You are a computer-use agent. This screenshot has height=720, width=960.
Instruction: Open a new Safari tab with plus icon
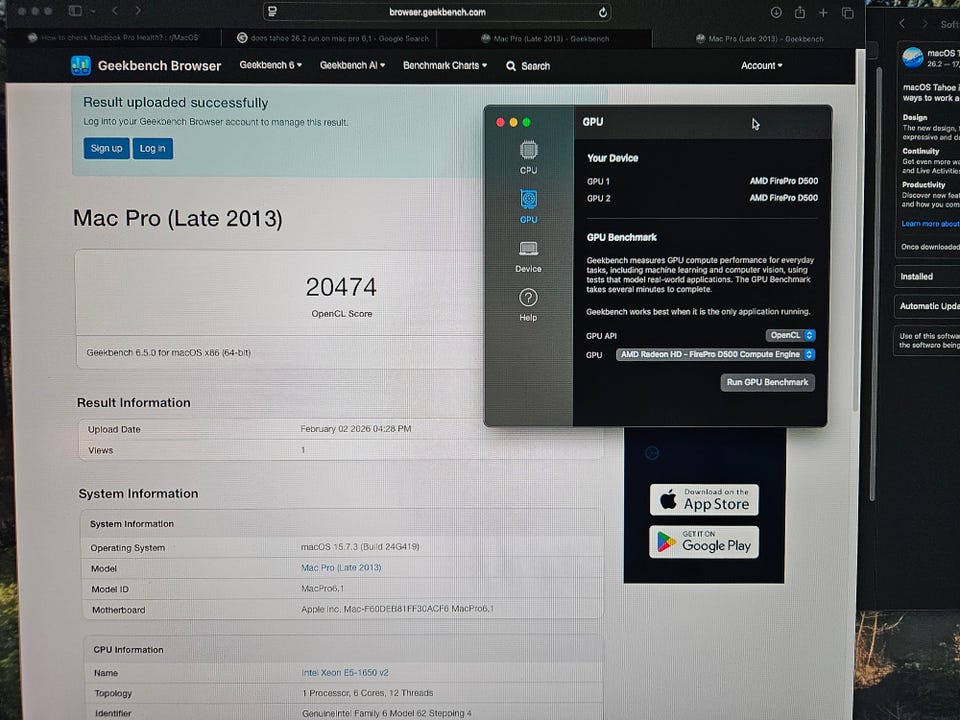(823, 12)
